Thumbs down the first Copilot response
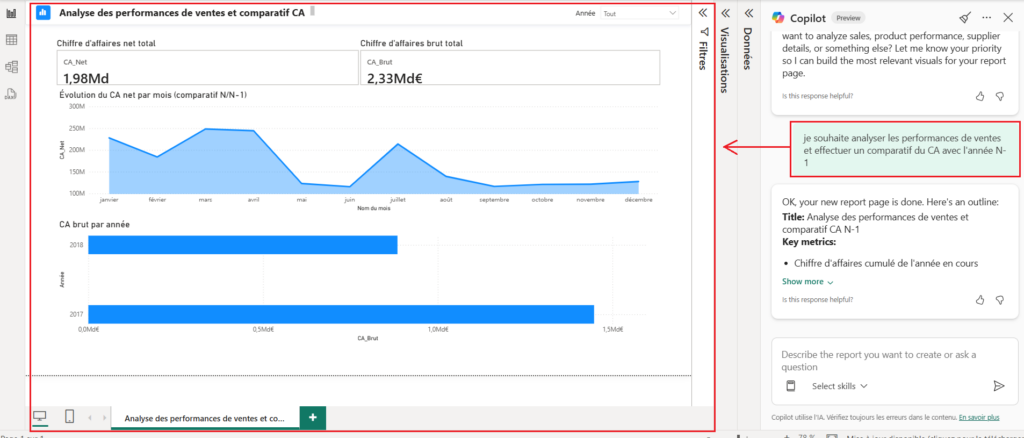This screenshot has width=1024, height=438. pos(999,96)
